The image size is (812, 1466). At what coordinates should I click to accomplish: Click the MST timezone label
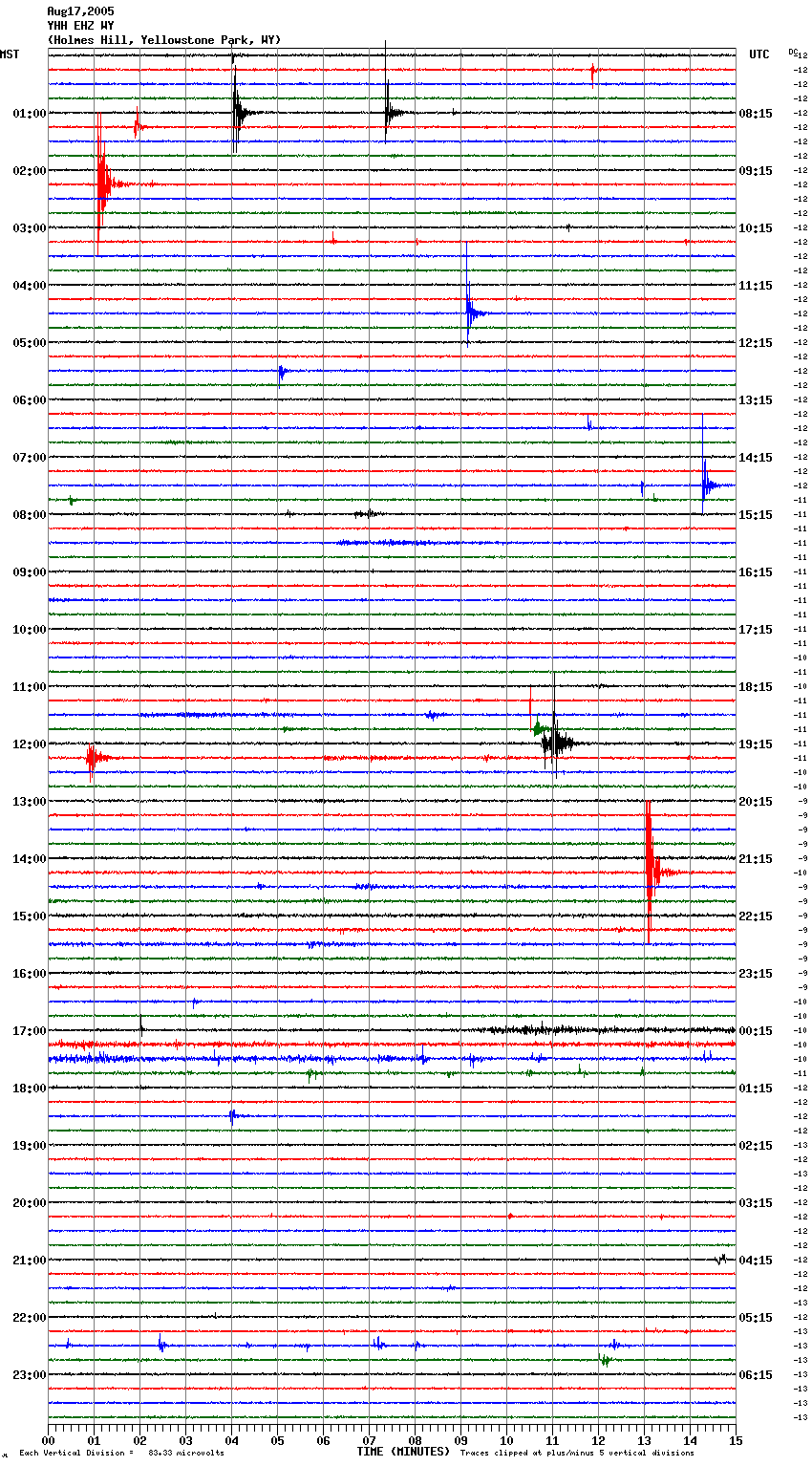10,54
